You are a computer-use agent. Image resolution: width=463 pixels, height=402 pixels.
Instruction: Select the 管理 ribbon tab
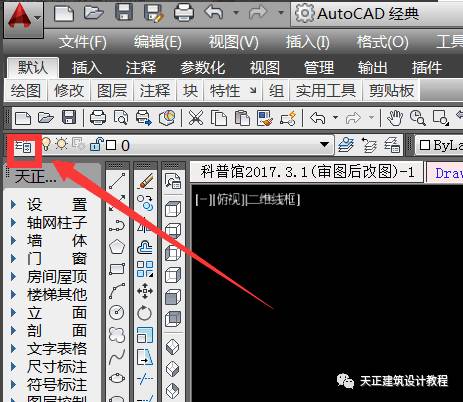[x=319, y=68]
